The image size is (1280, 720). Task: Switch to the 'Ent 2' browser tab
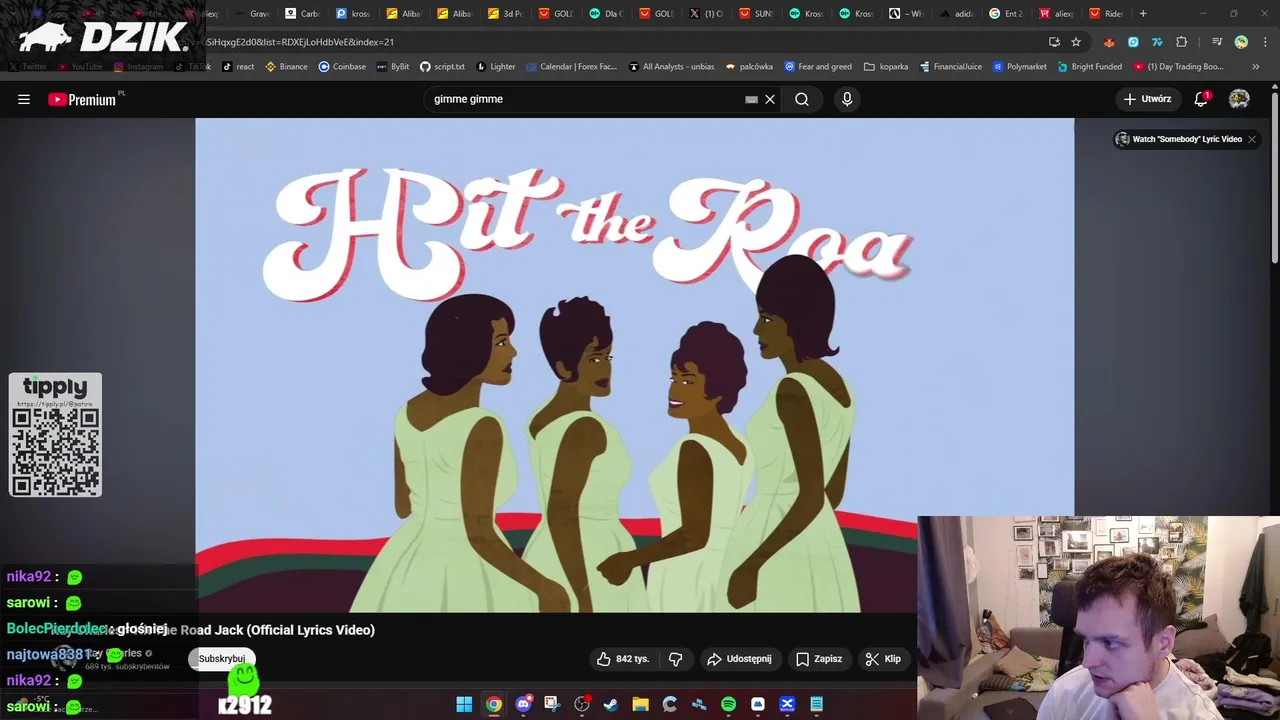1007,14
